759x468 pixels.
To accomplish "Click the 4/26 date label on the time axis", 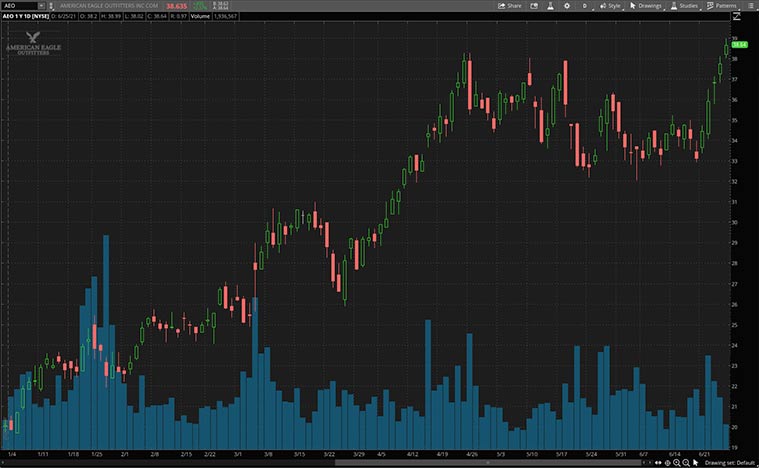I will pyautogui.click(x=472, y=454).
